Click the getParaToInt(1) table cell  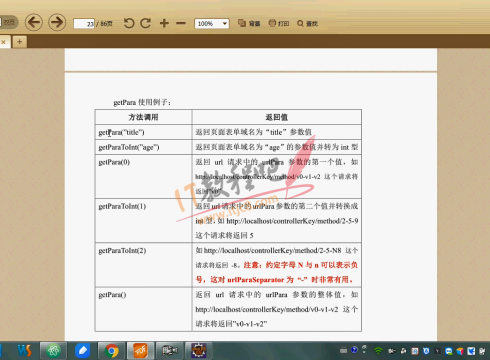pyautogui.click(x=143, y=221)
